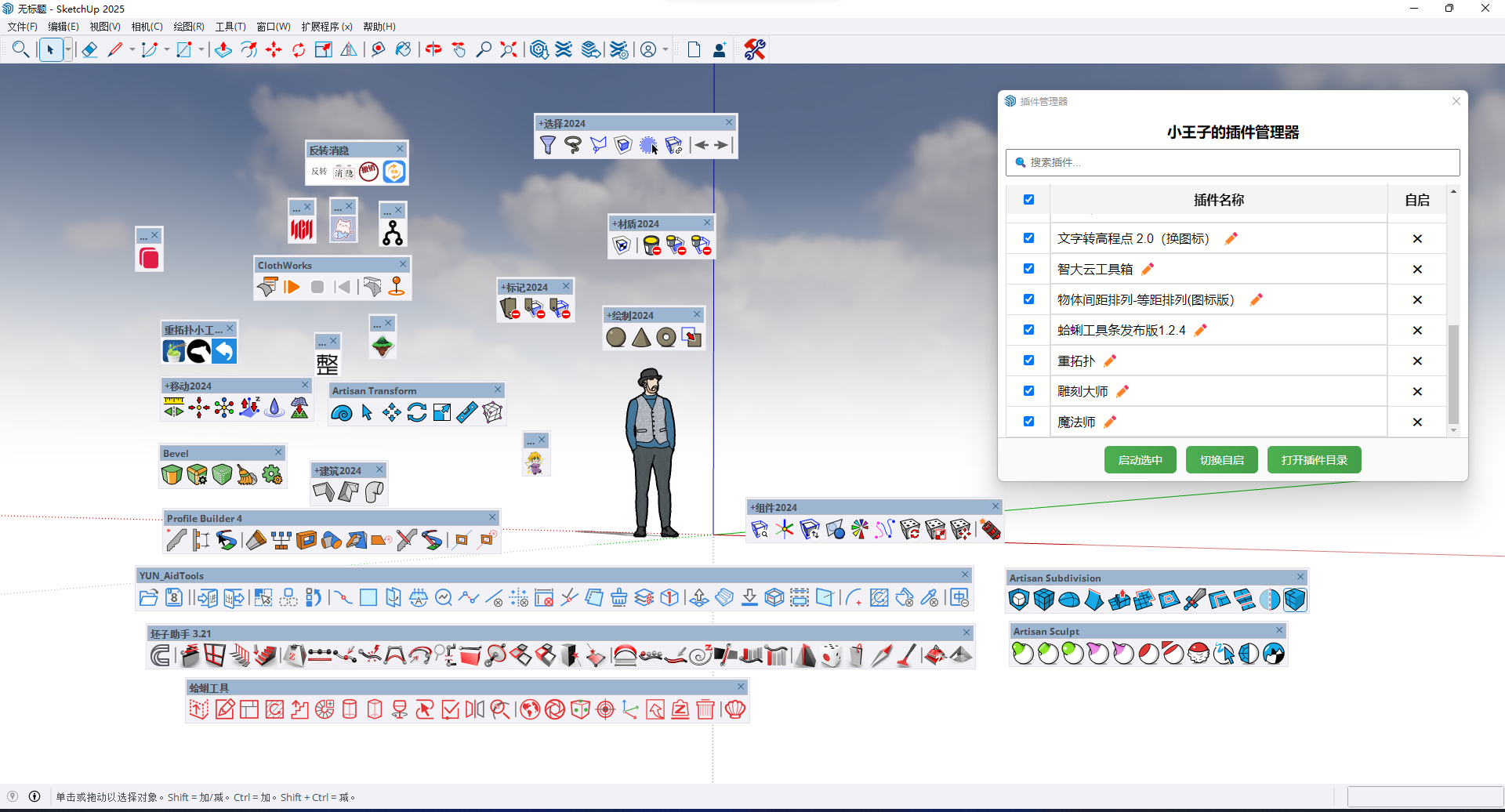Viewport: 1505px width, 812px height.
Task: Click the 打开插件目录 button
Action: point(1314,460)
